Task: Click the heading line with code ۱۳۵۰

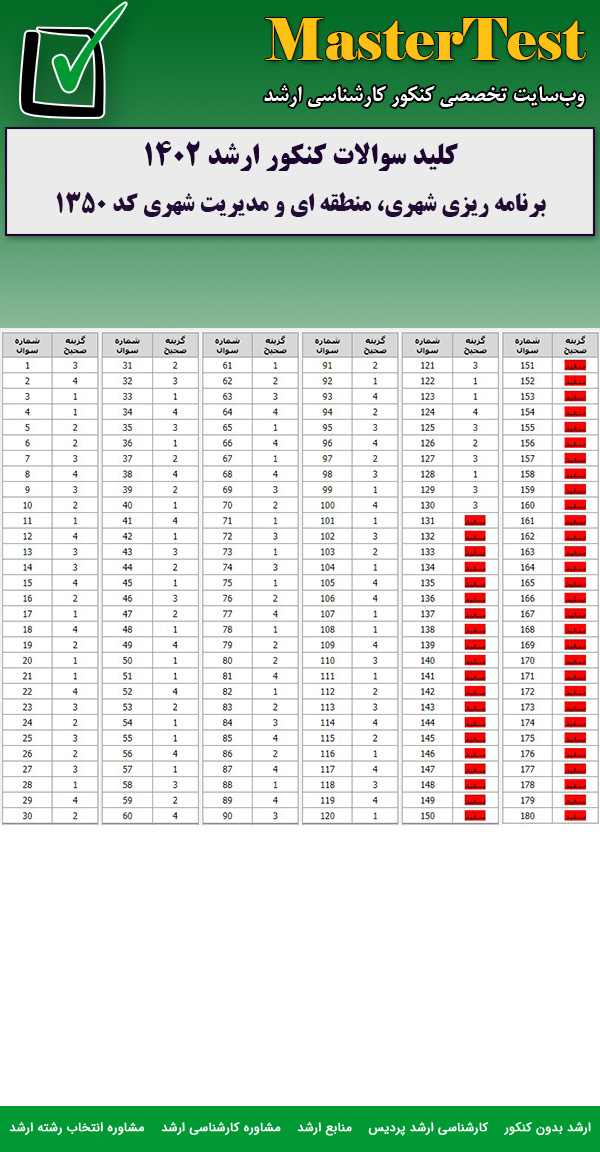Action: pos(300,203)
